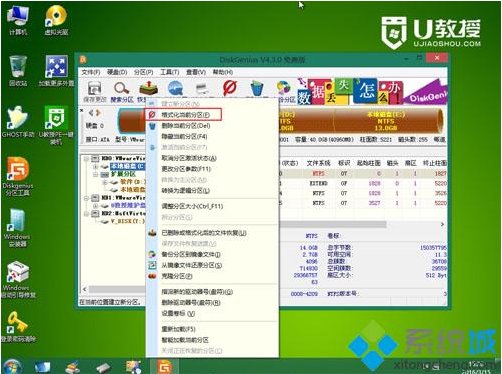
Task: Choose 转换为逻辑分区(L) menu entry
Action: coord(212,191)
